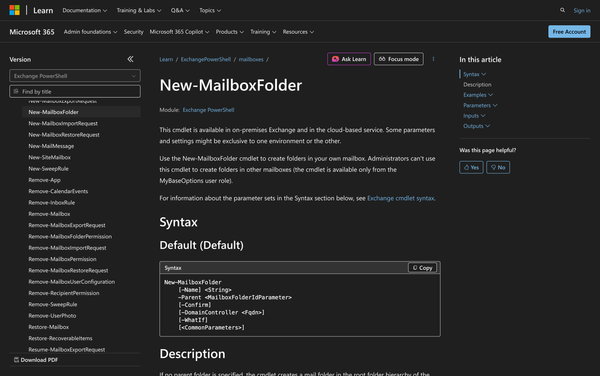This screenshot has height=376, width=600.
Task: Open the search magnifier icon
Action: (562, 10)
